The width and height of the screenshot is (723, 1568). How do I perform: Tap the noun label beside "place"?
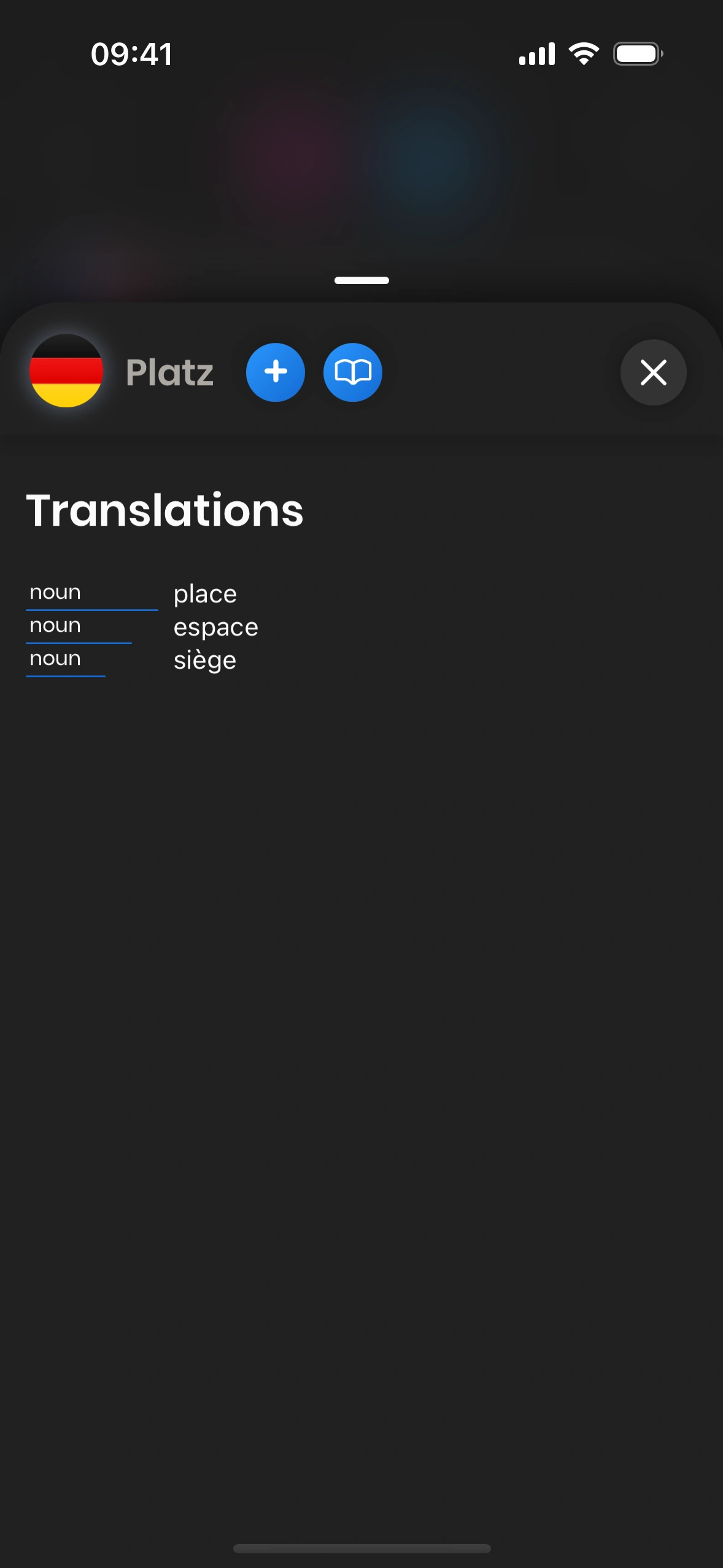coord(55,592)
